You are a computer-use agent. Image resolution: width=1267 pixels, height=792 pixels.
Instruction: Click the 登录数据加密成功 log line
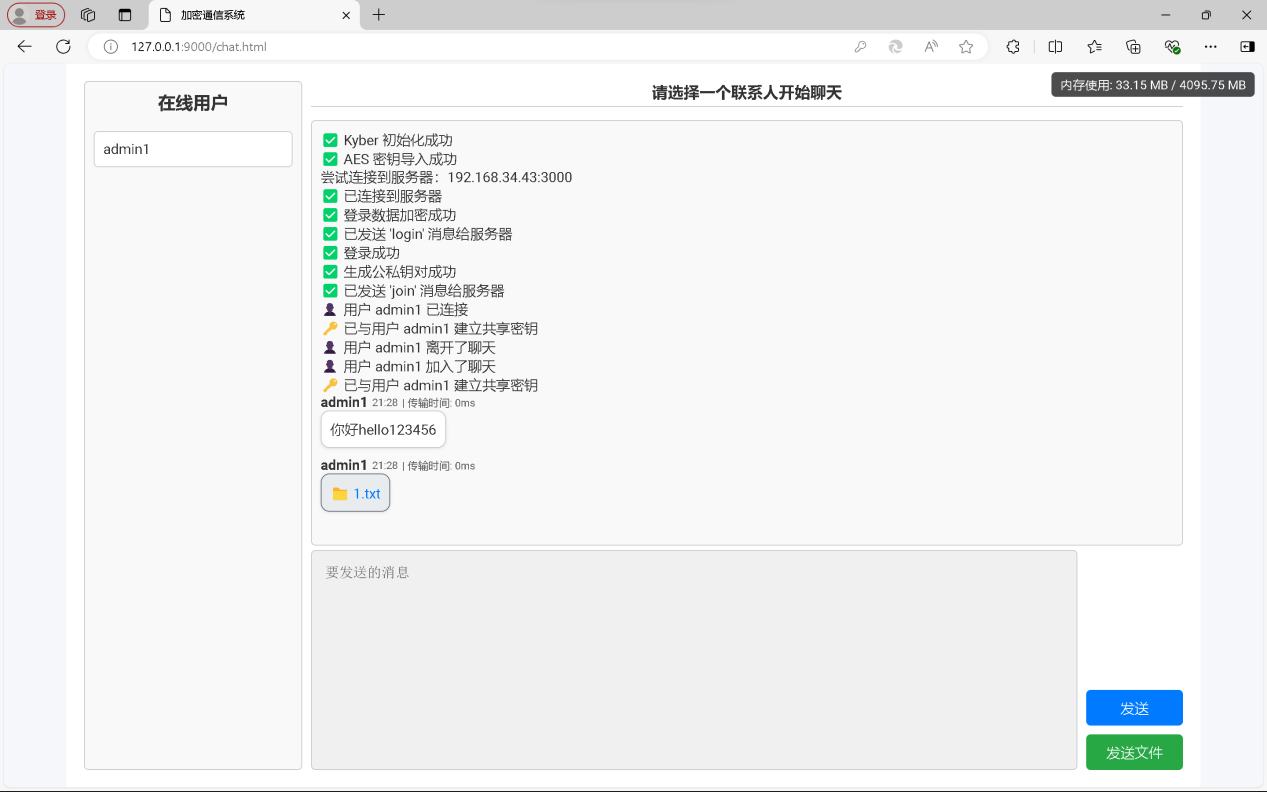389,215
